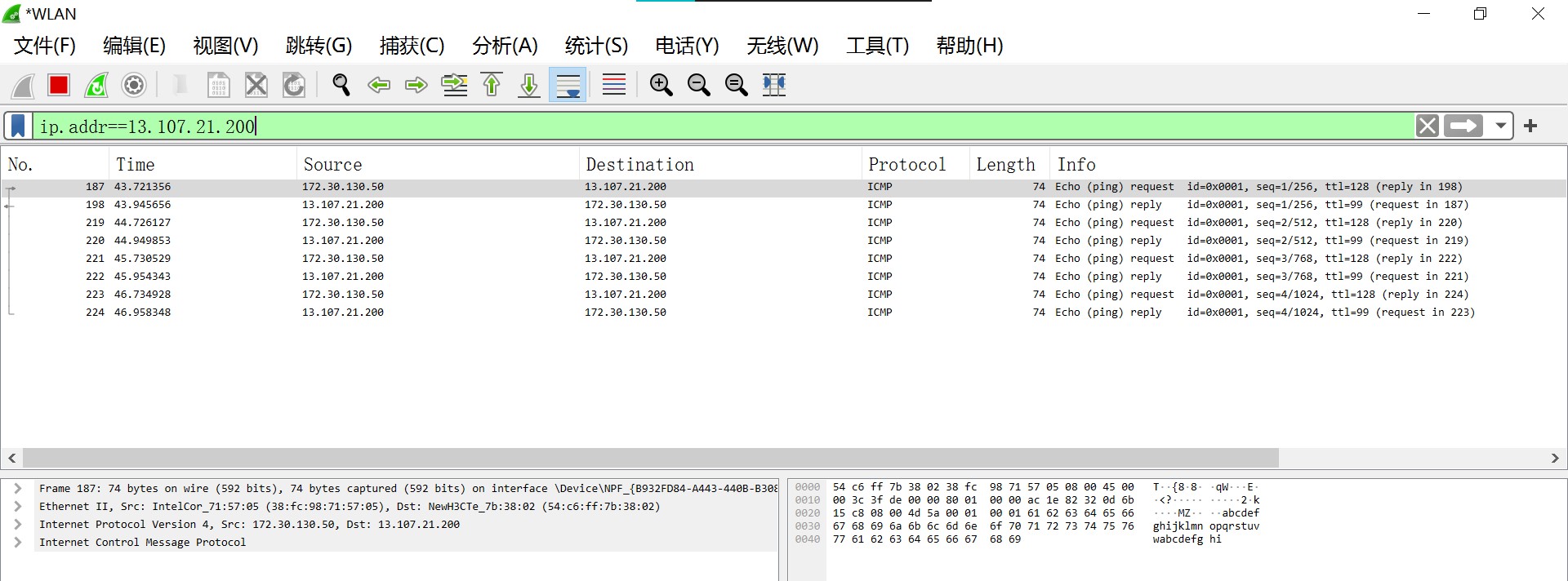Start capturing packets with the shark fin icon
Image resolution: width=1568 pixels, height=581 pixels.
(23, 85)
